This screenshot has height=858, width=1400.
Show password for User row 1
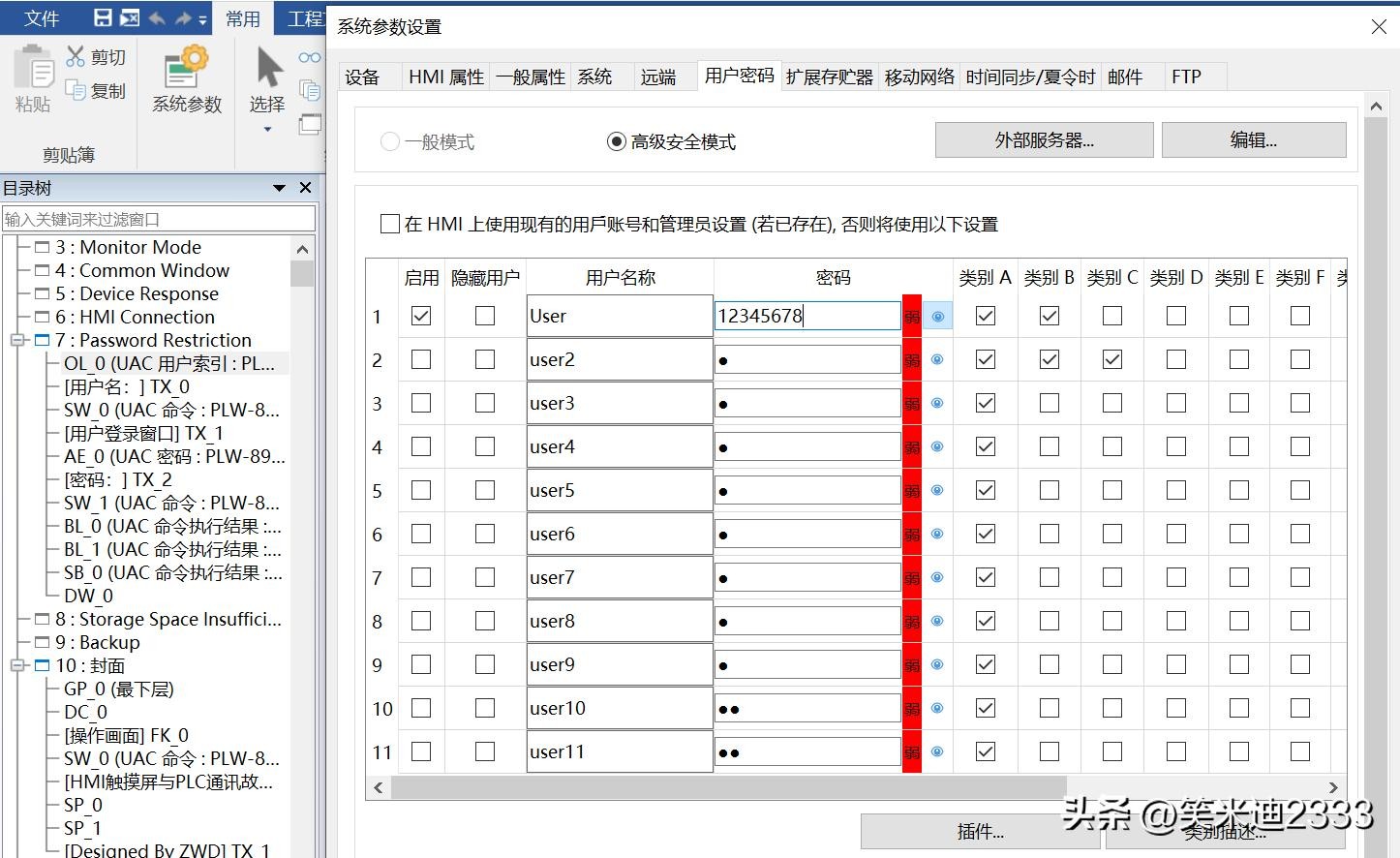click(937, 317)
